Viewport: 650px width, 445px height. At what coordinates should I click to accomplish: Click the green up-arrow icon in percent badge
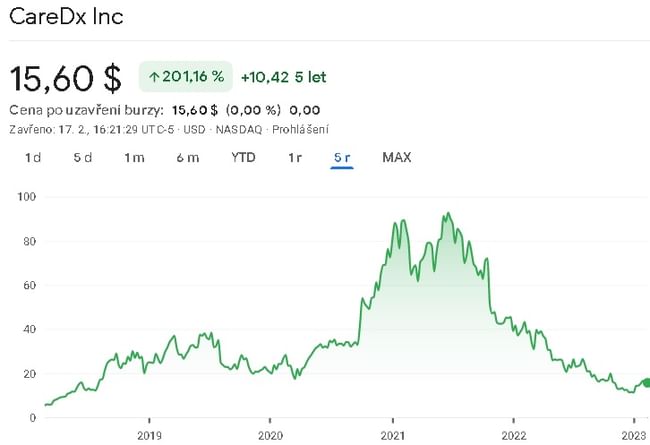point(155,77)
